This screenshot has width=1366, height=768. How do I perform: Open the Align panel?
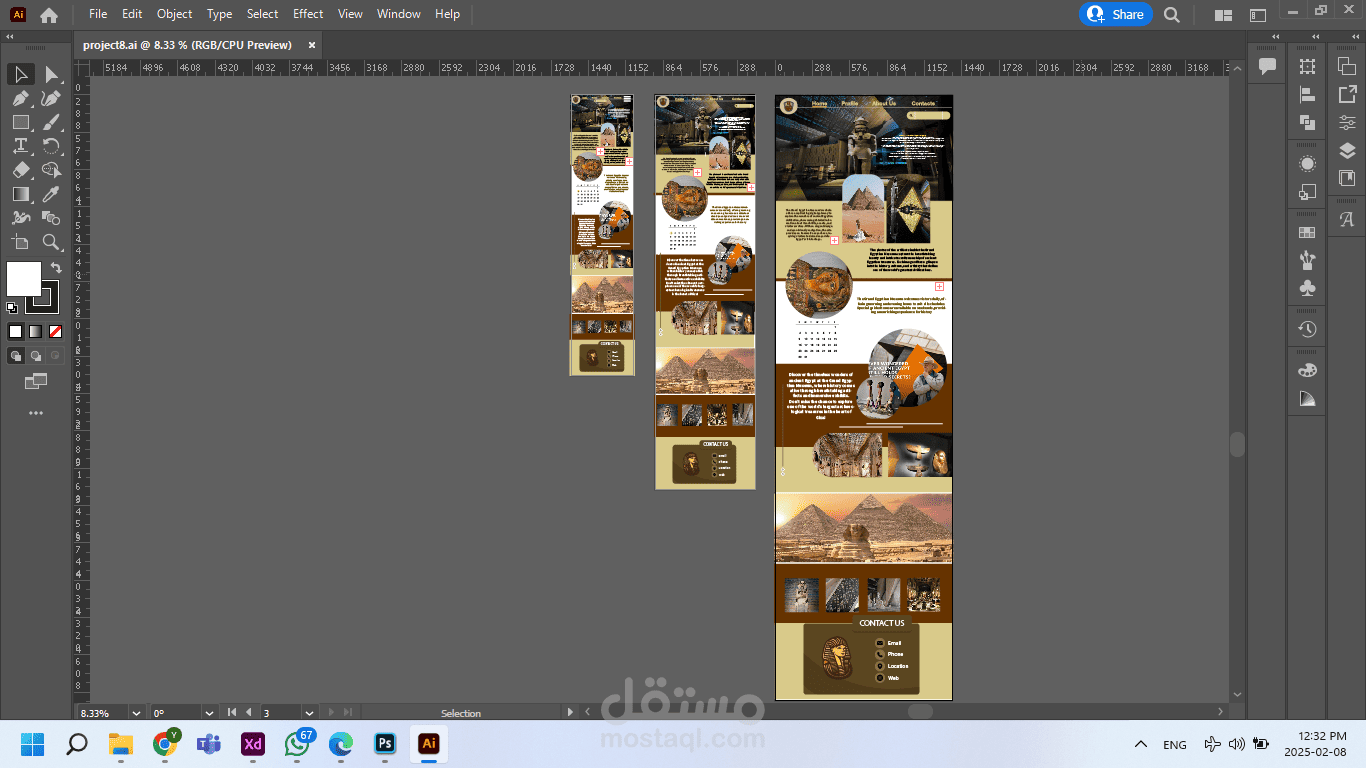1307,95
